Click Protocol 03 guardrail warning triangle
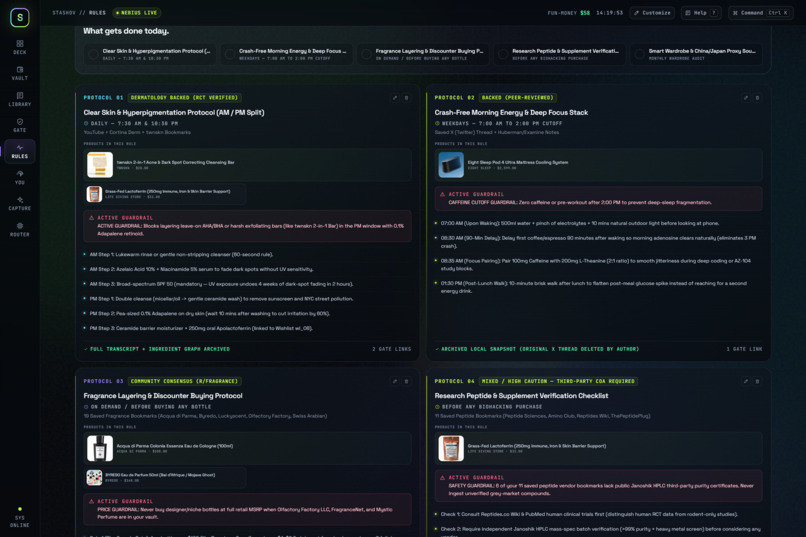806x537 pixels. 91,501
